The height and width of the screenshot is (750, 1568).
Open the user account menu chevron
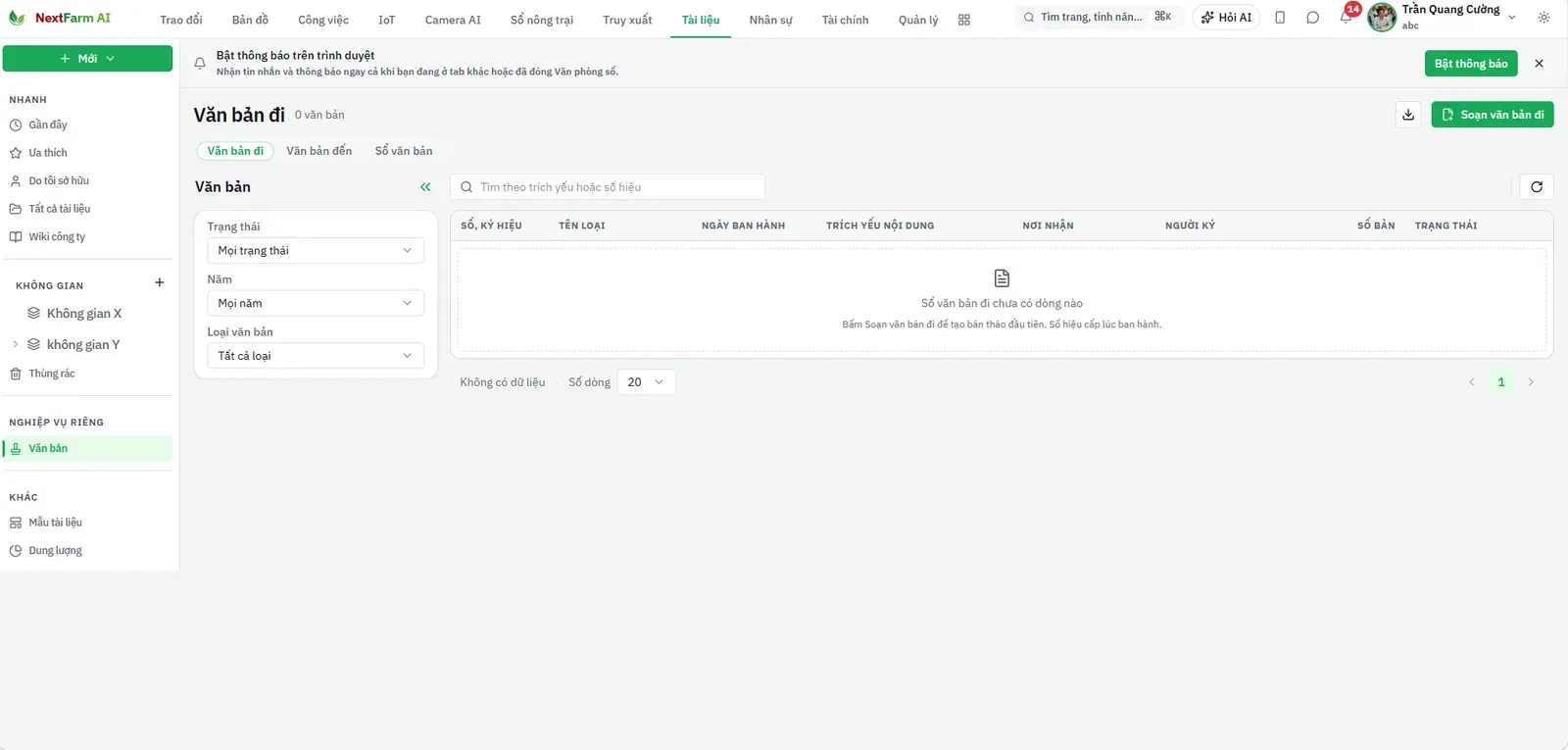click(1512, 18)
